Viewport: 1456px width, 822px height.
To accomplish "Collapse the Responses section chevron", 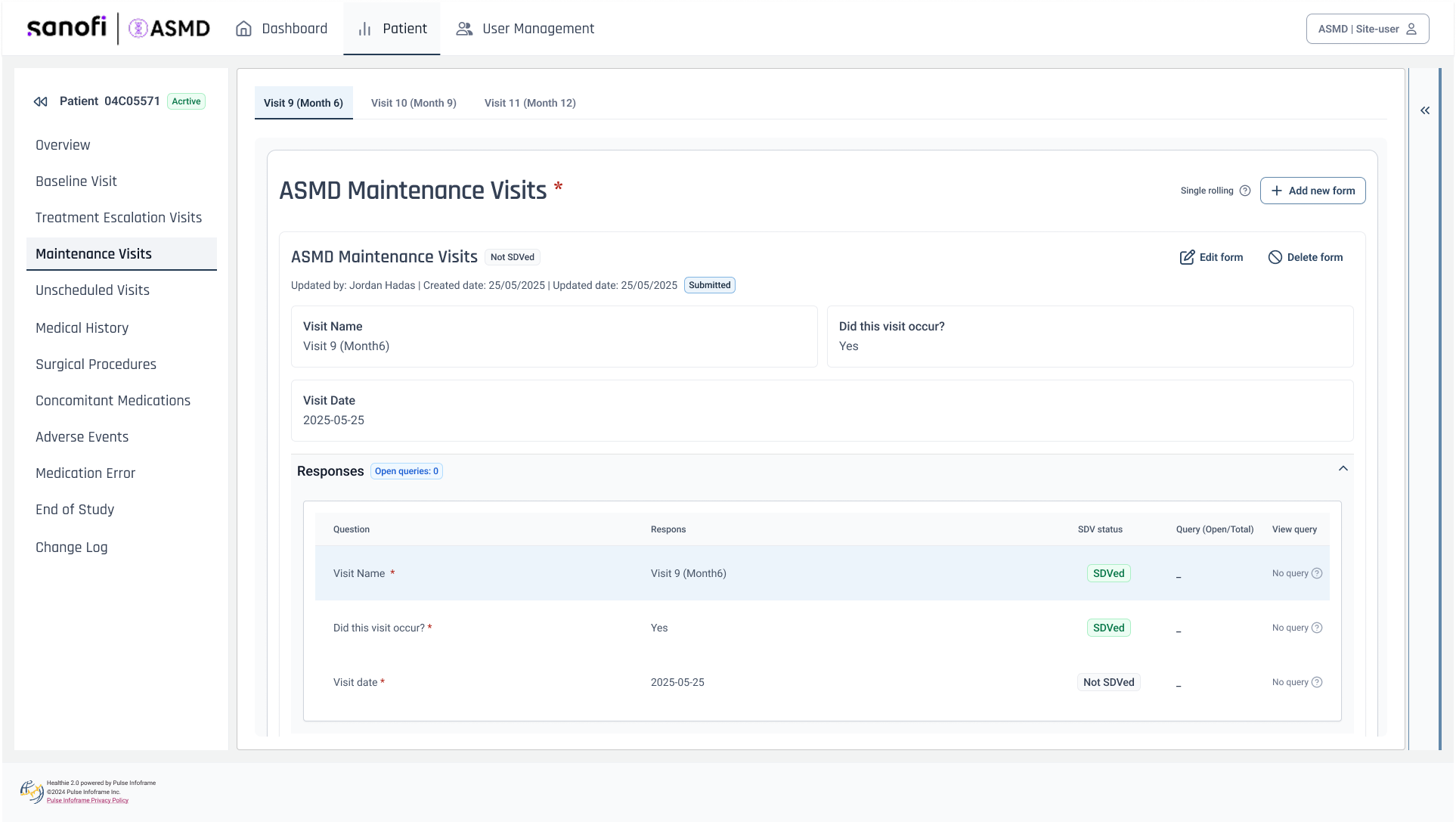I will point(1343,469).
